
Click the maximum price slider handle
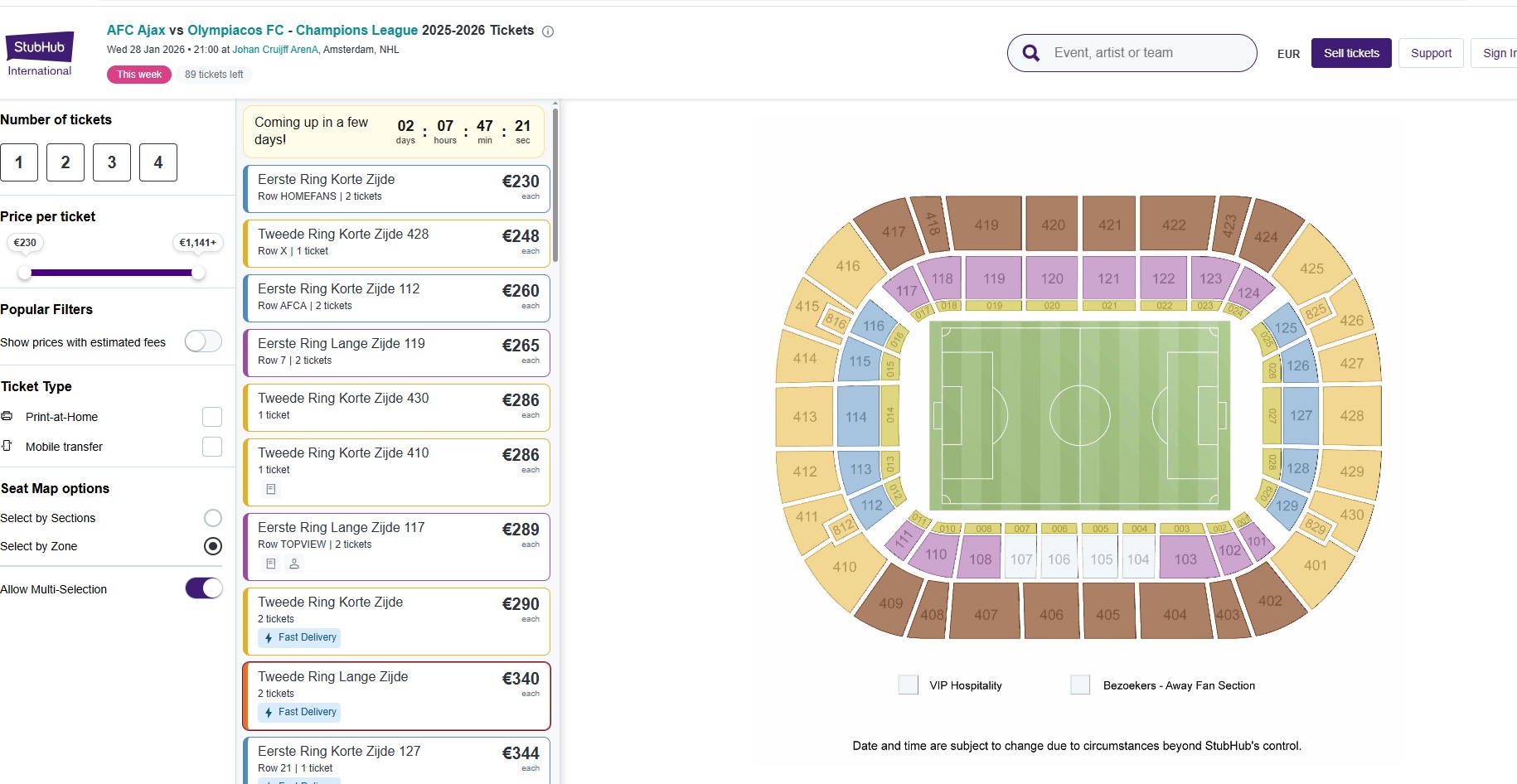(x=198, y=273)
